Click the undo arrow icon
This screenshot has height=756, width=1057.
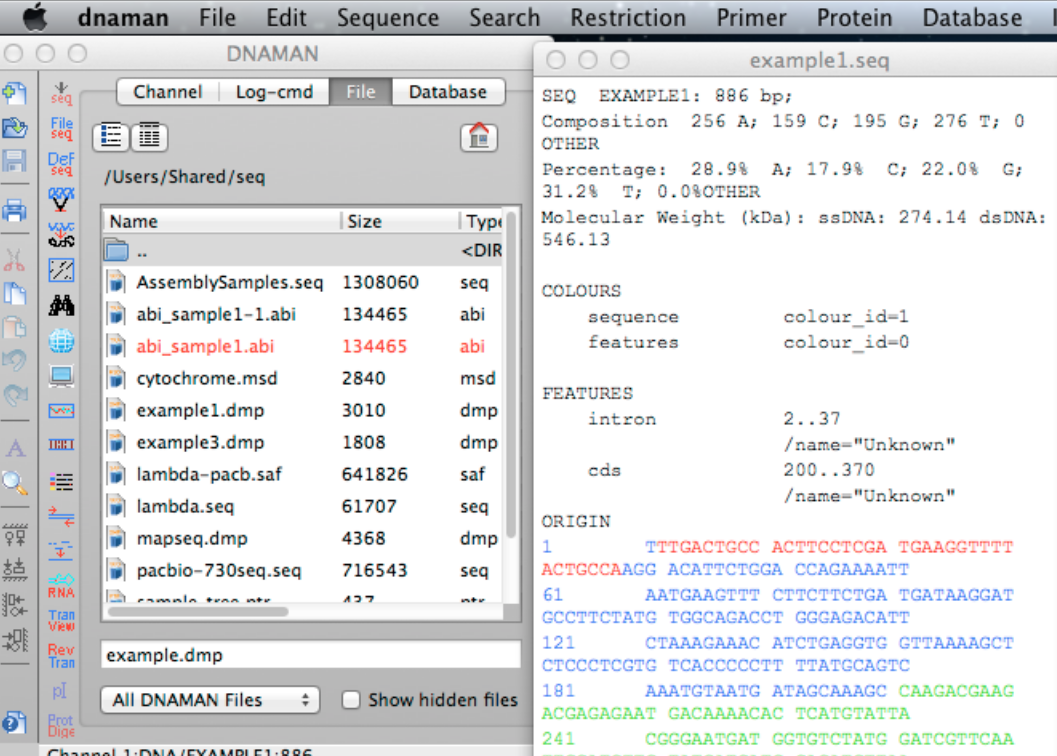pyautogui.click(x=14, y=361)
